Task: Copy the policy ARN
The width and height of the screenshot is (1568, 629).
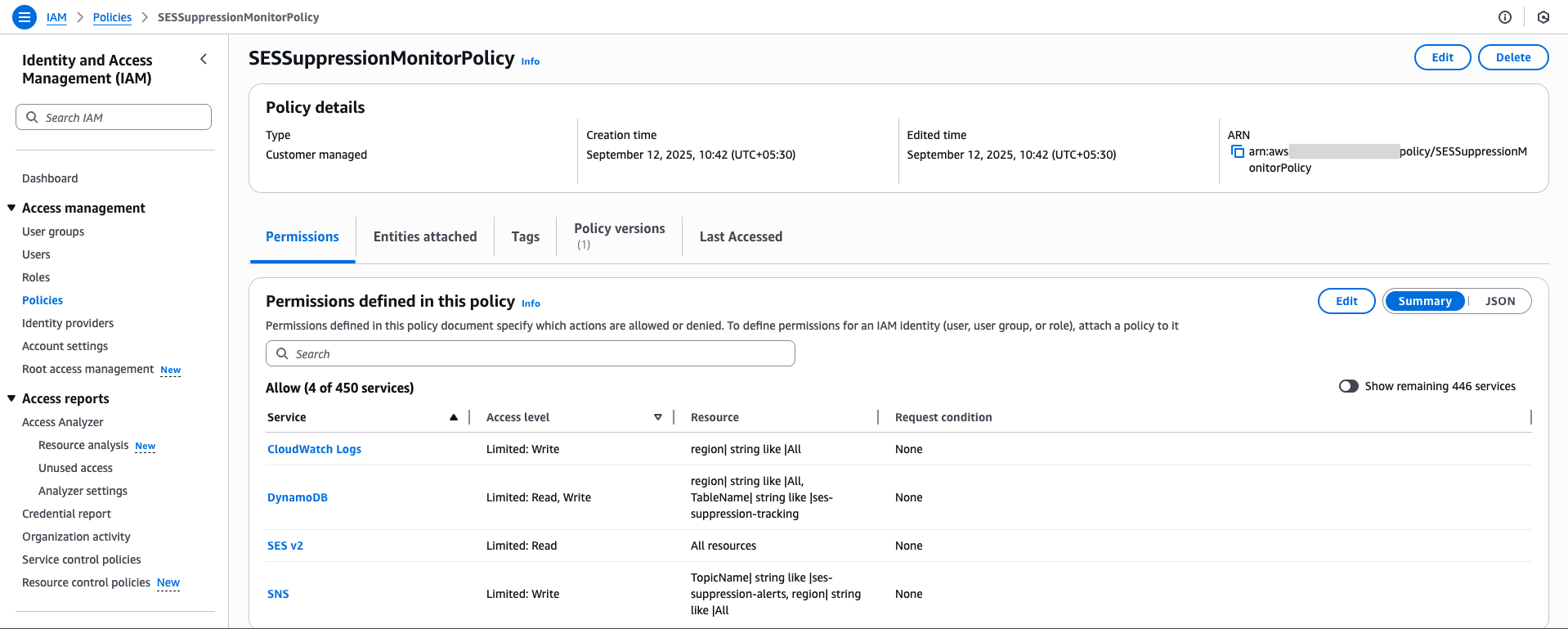Action: (x=1238, y=152)
